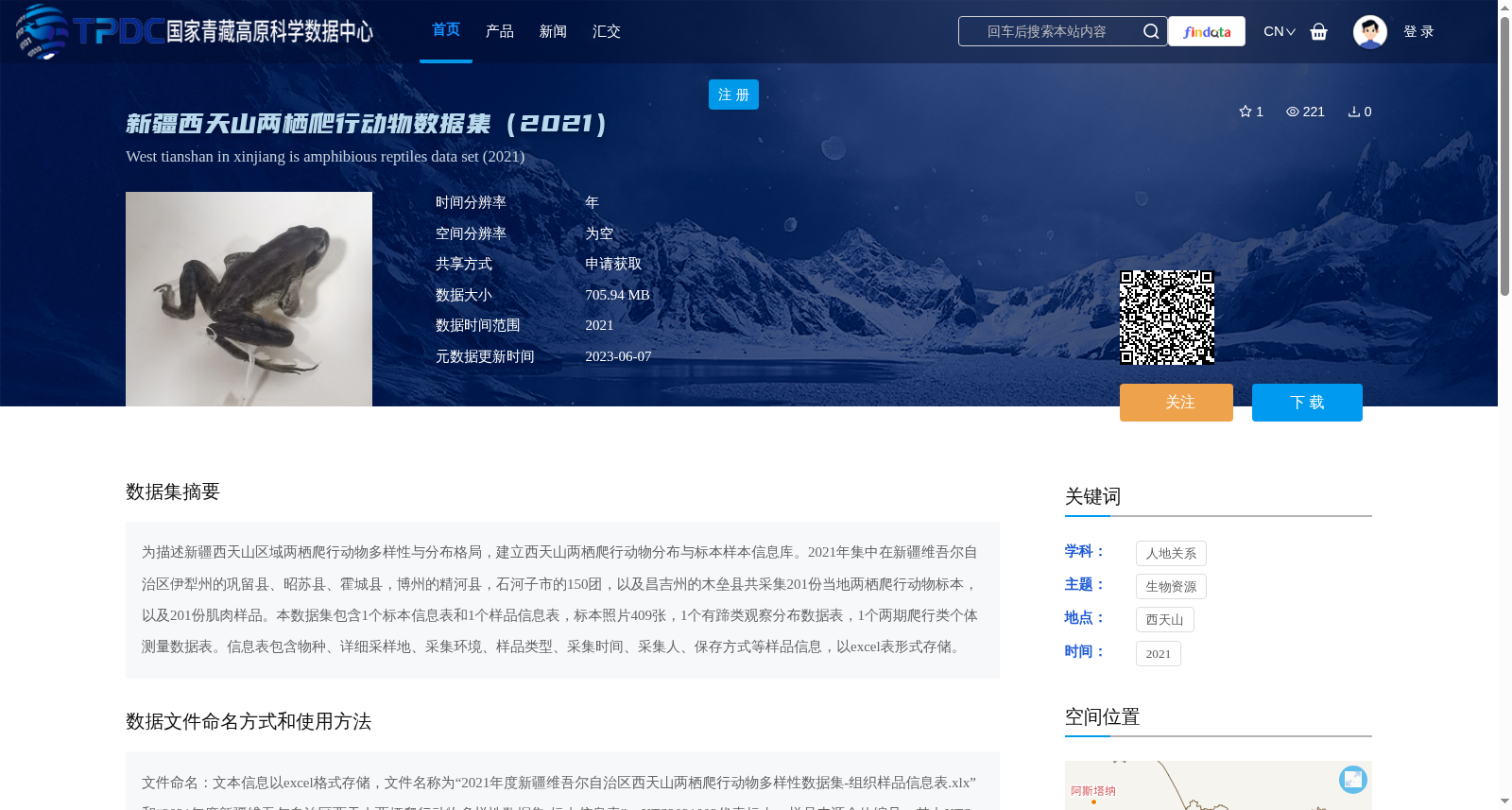Click the 新疆西天山两栖爬行动物数据集 title
The height and width of the screenshot is (810, 1512).
[x=366, y=124]
